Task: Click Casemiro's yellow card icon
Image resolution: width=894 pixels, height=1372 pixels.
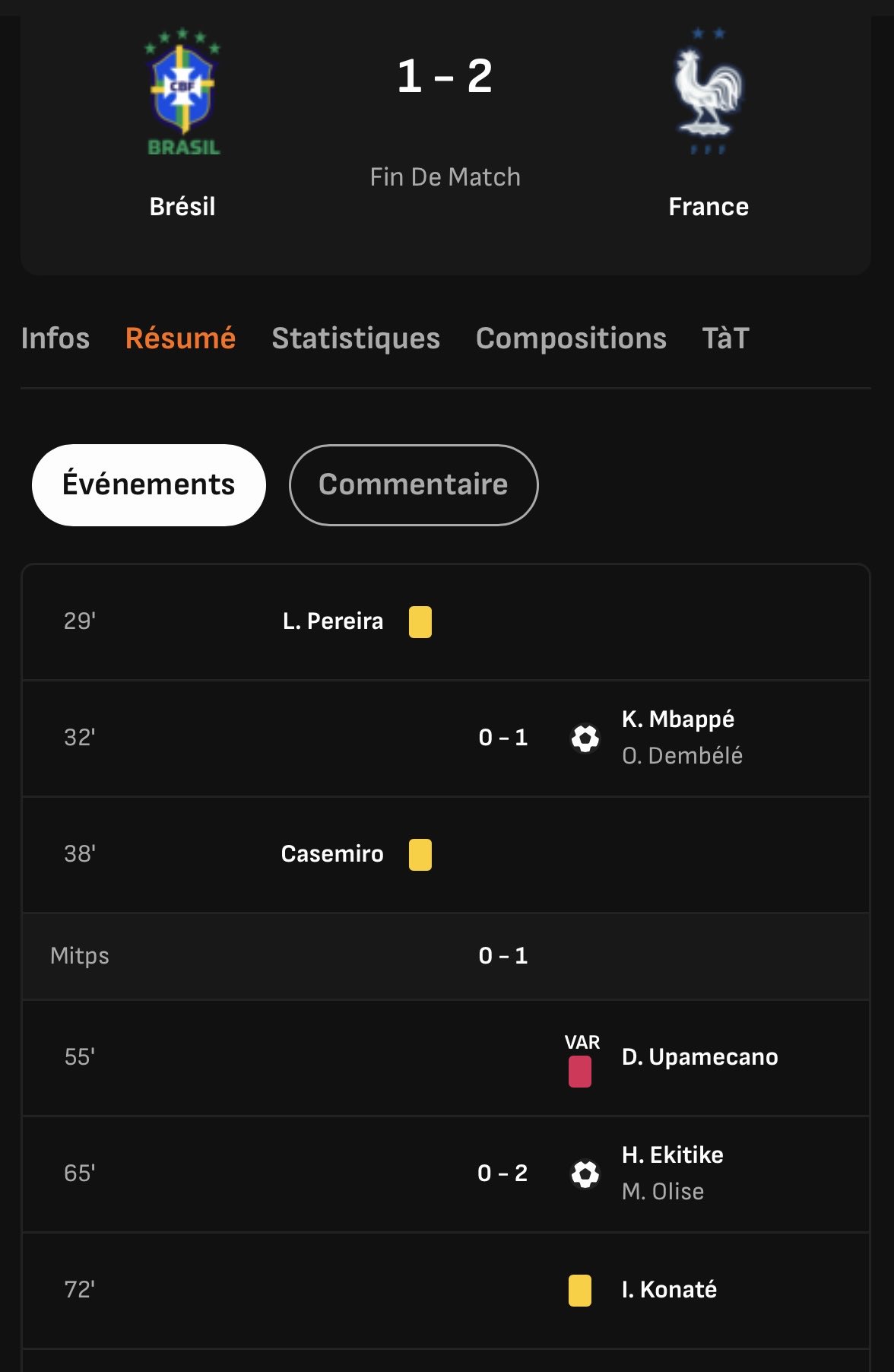Action: tap(420, 854)
